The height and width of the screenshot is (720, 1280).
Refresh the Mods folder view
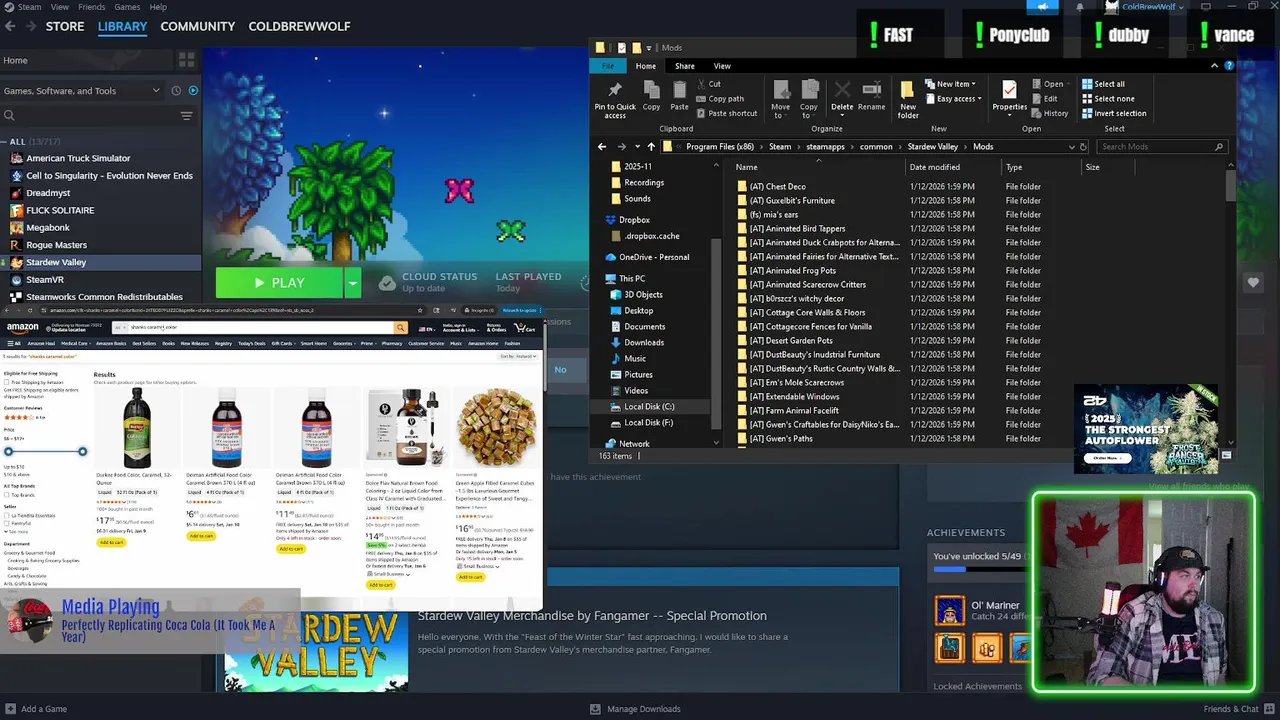pos(1083,147)
